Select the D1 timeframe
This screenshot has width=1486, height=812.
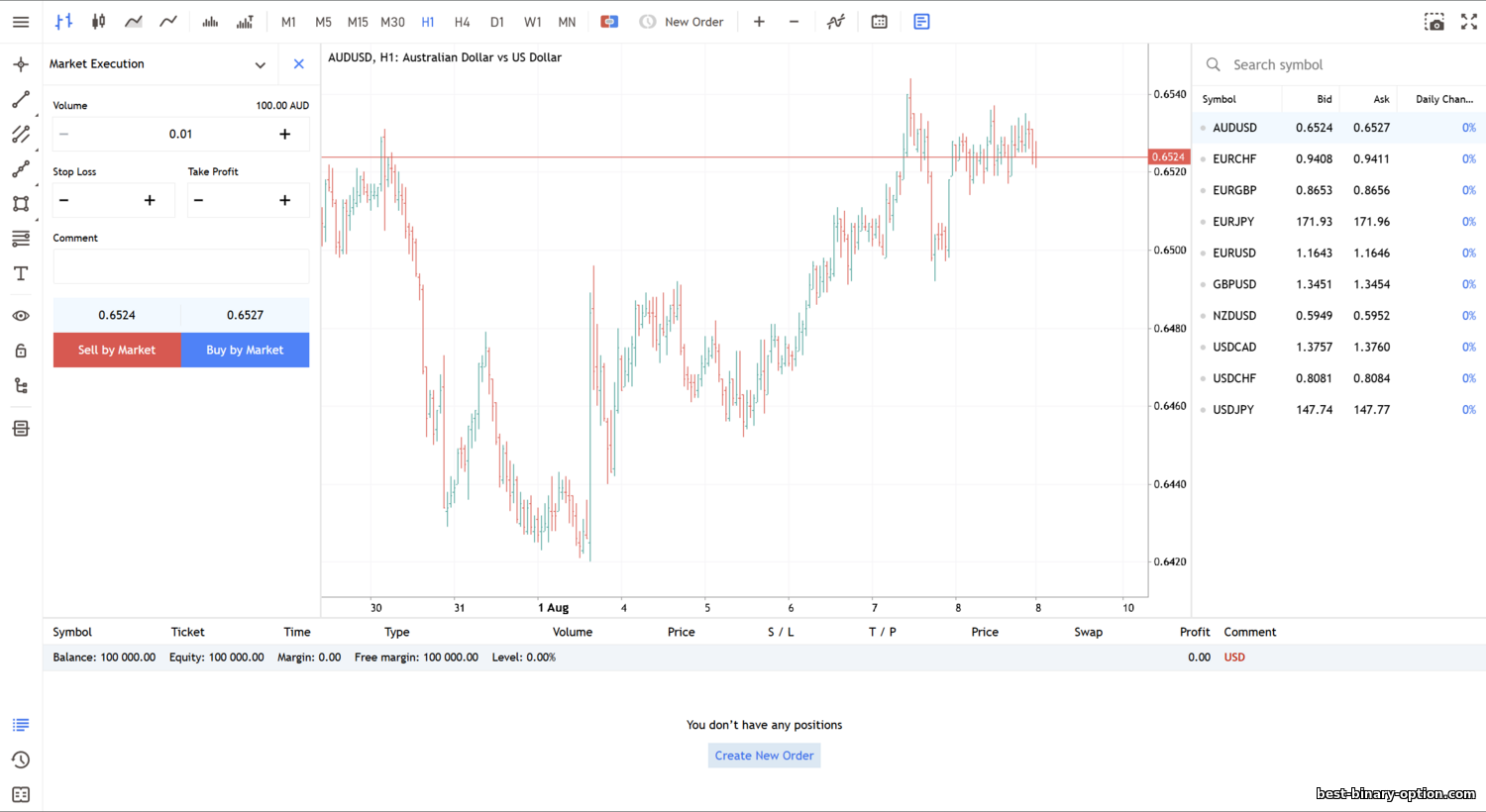[497, 22]
